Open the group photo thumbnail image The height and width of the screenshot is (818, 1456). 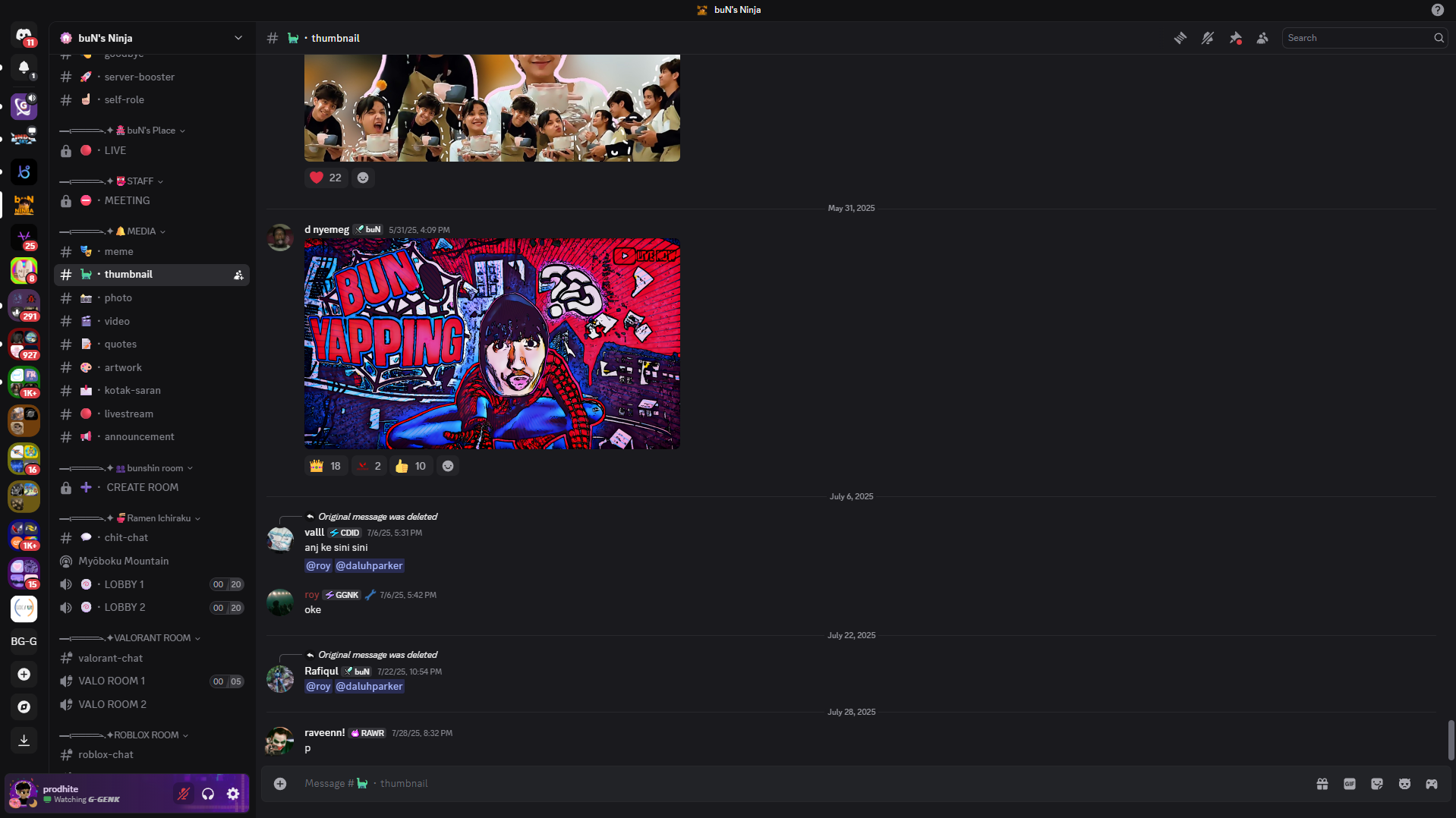492,108
